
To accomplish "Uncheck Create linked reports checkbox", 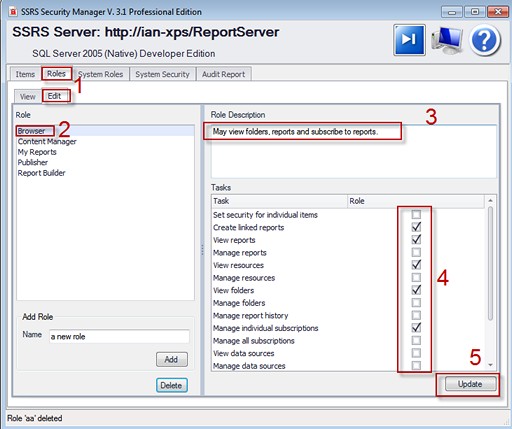I will click(x=416, y=227).
